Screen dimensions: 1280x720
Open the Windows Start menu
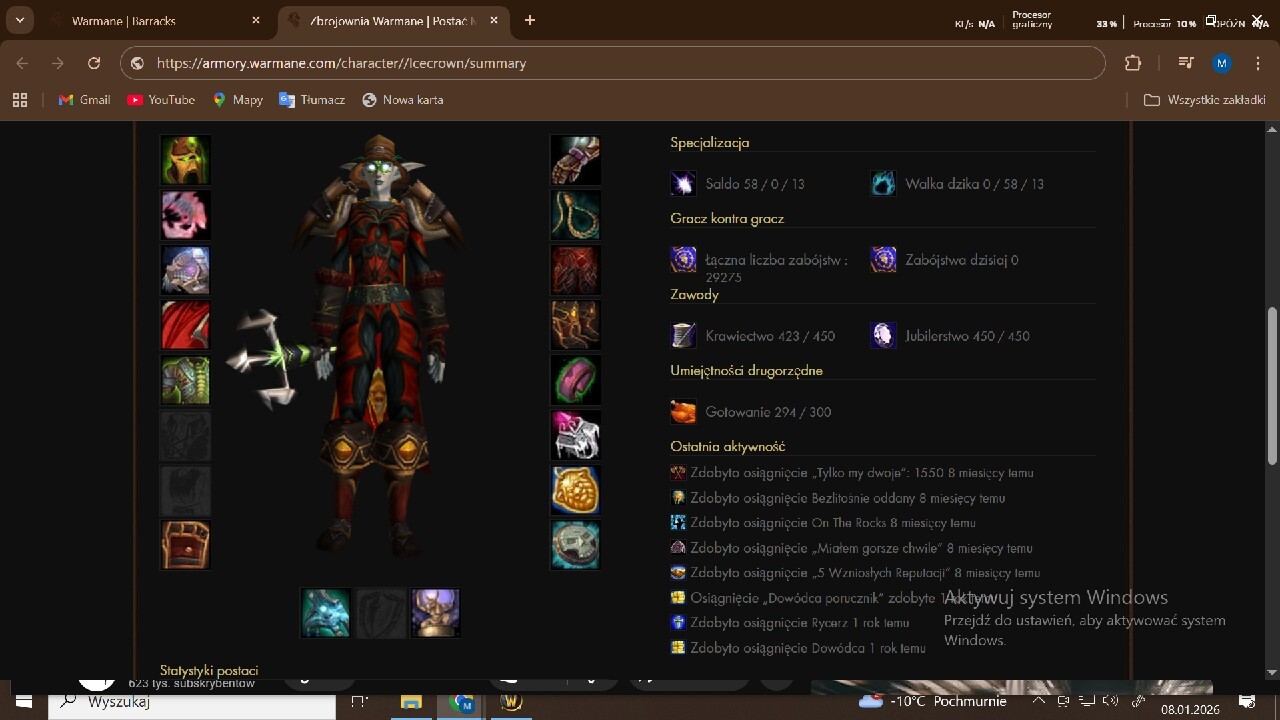point(23,701)
